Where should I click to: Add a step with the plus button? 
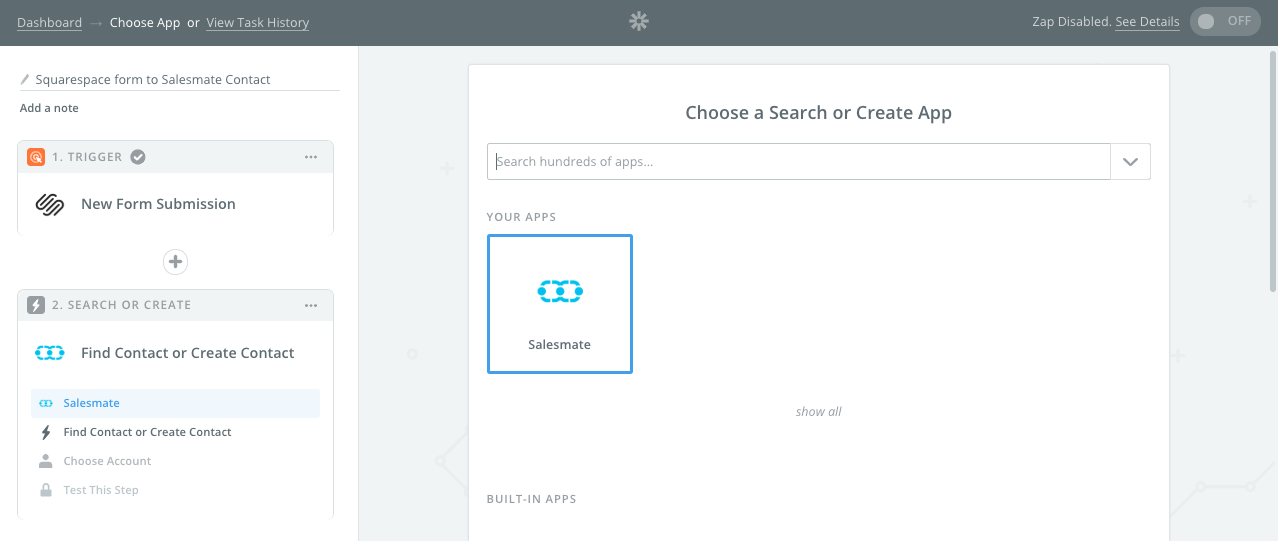pyautogui.click(x=175, y=262)
